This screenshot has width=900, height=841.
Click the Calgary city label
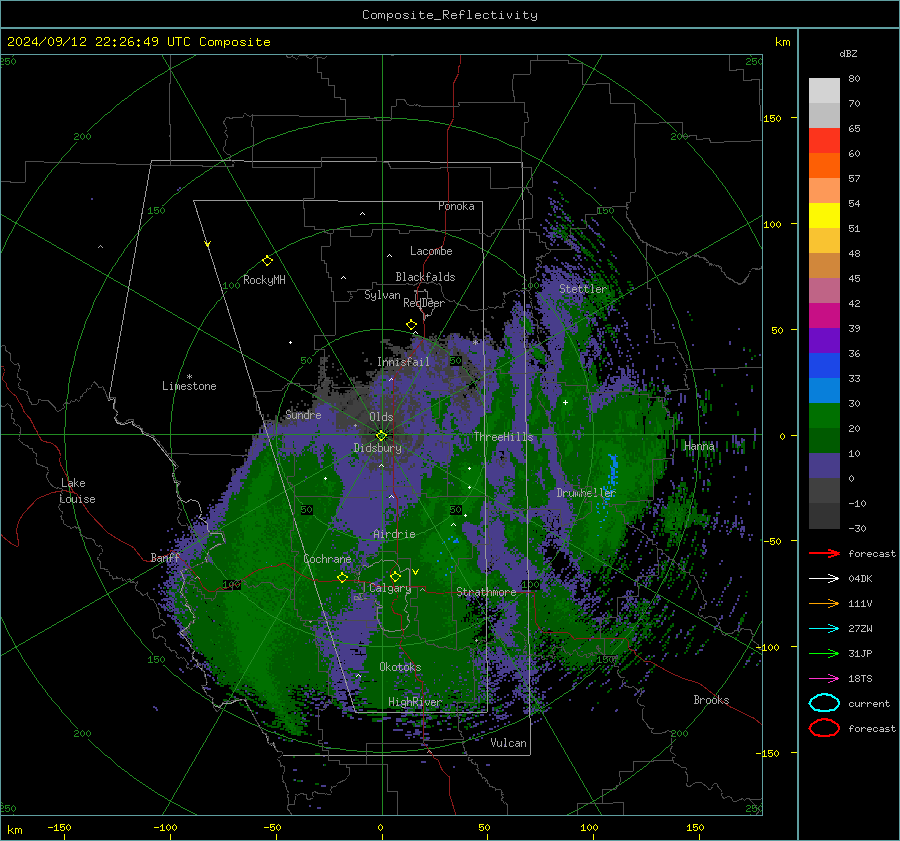390,588
